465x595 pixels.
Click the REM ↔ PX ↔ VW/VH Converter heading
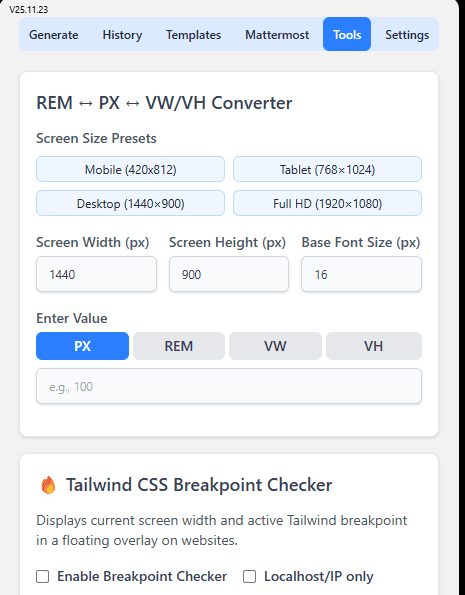coord(164,103)
